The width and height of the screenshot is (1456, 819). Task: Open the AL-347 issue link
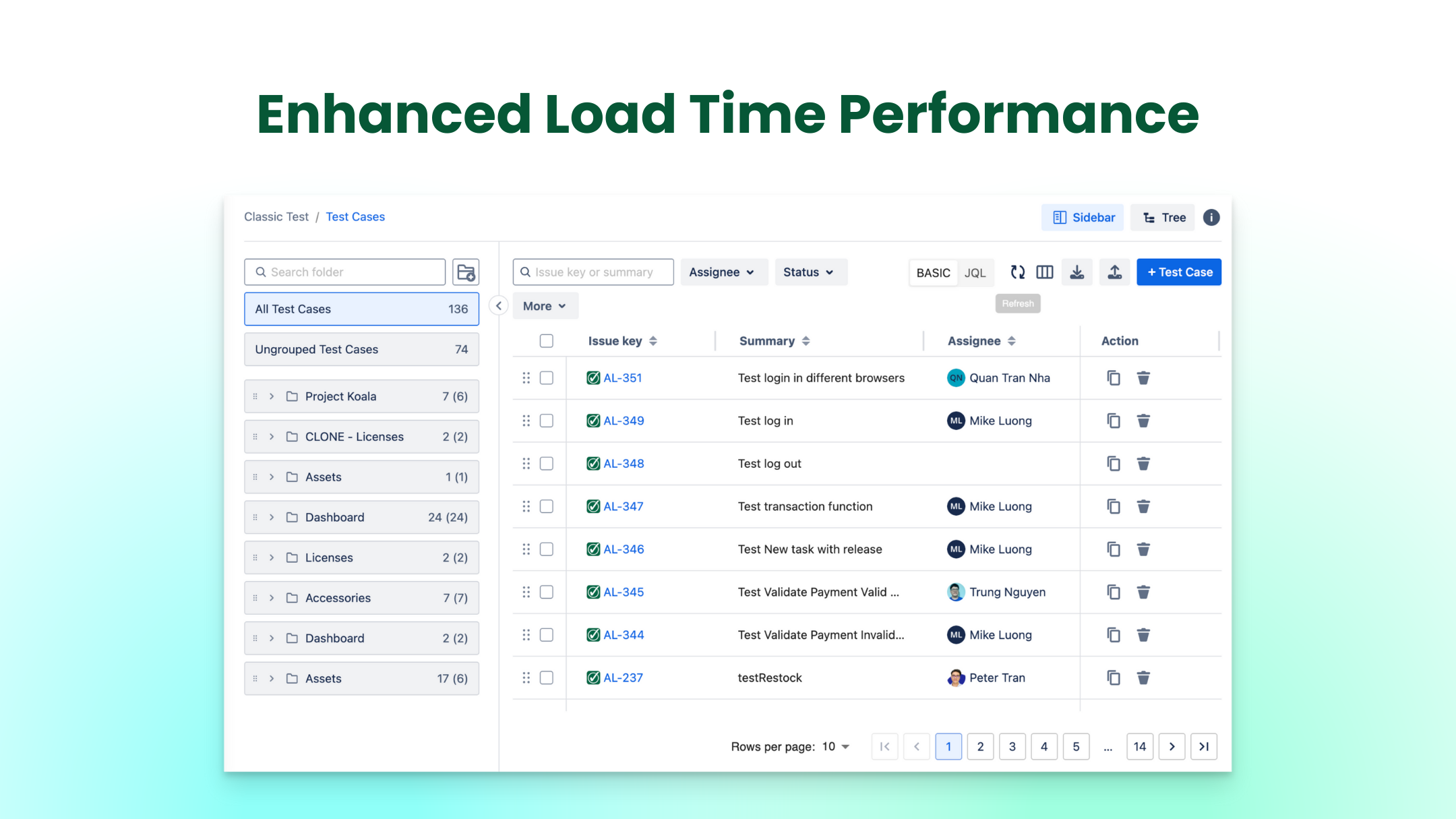click(623, 506)
